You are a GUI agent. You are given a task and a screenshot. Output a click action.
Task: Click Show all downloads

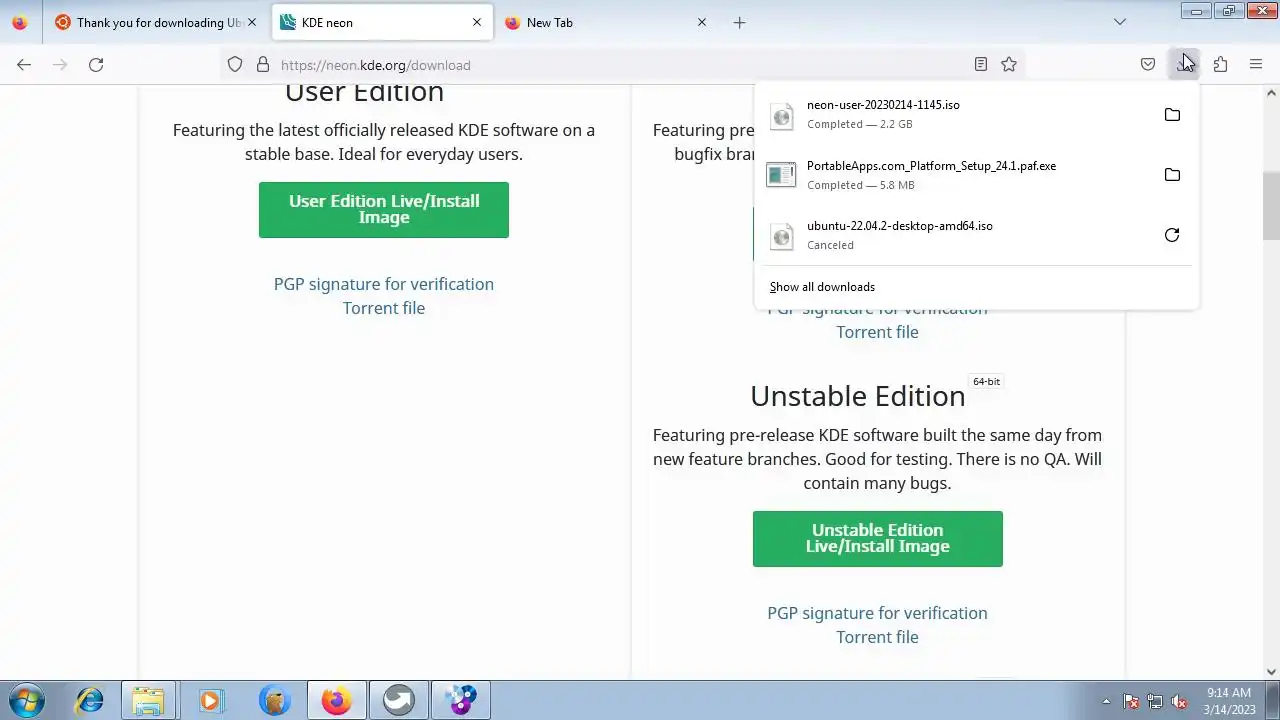[822, 287]
